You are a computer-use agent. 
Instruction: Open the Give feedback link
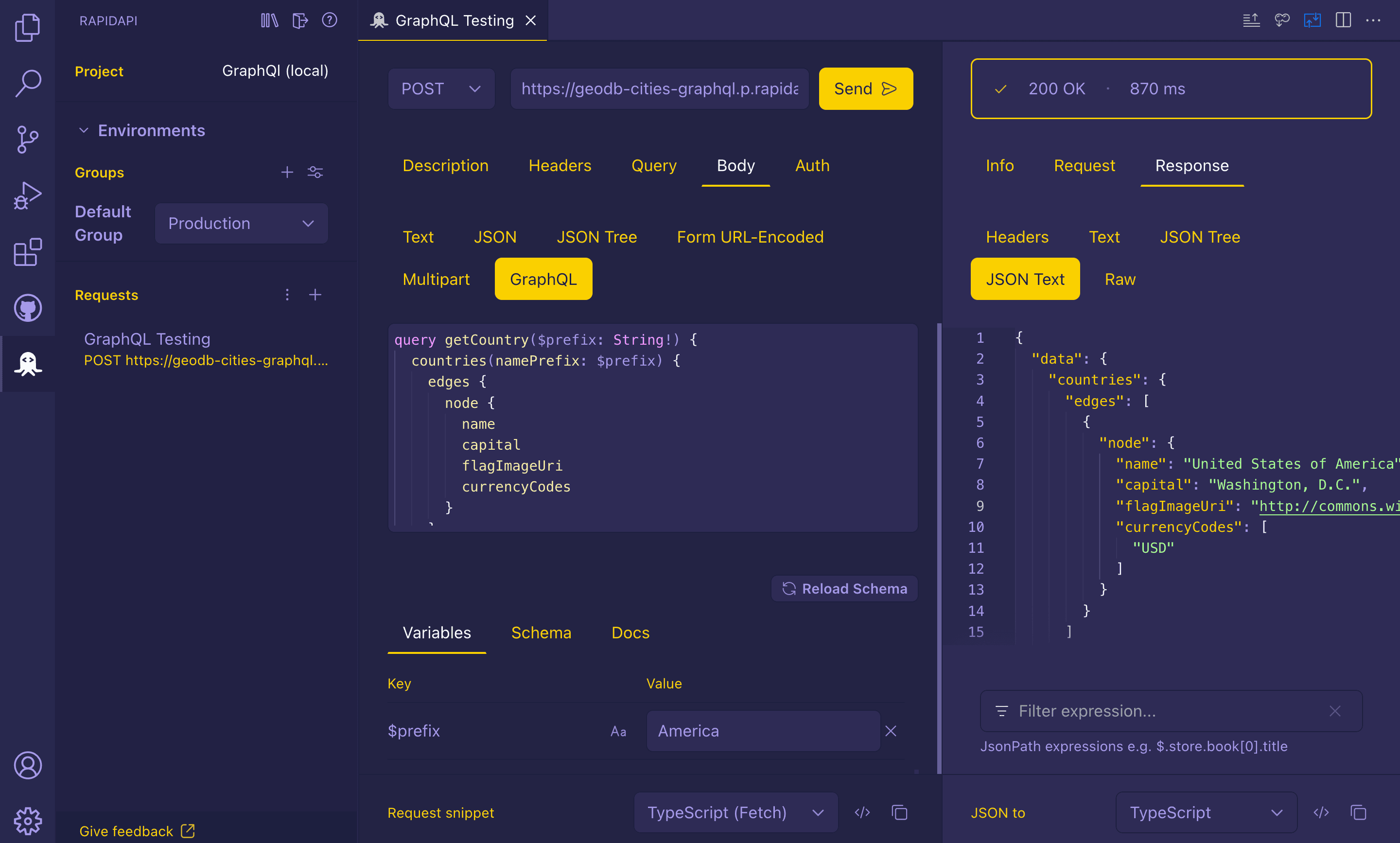(x=137, y=831)
